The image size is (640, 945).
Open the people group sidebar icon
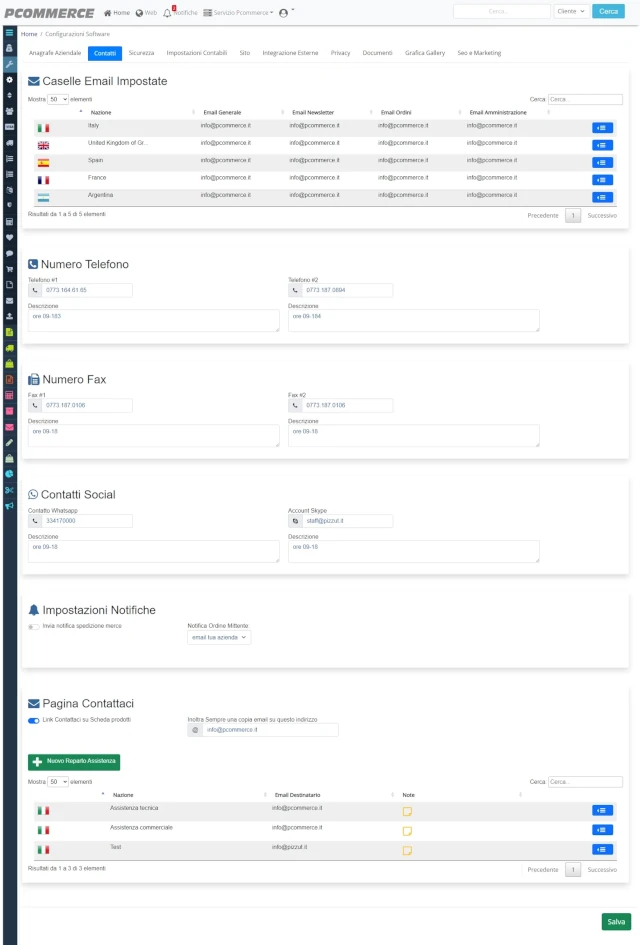(x=9, y=111)
